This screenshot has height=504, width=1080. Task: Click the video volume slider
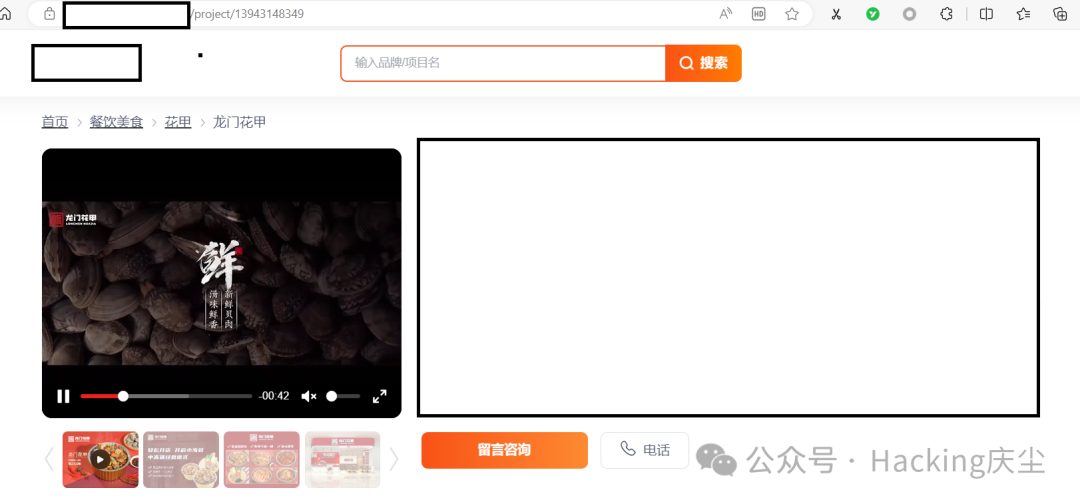[343, 396]
